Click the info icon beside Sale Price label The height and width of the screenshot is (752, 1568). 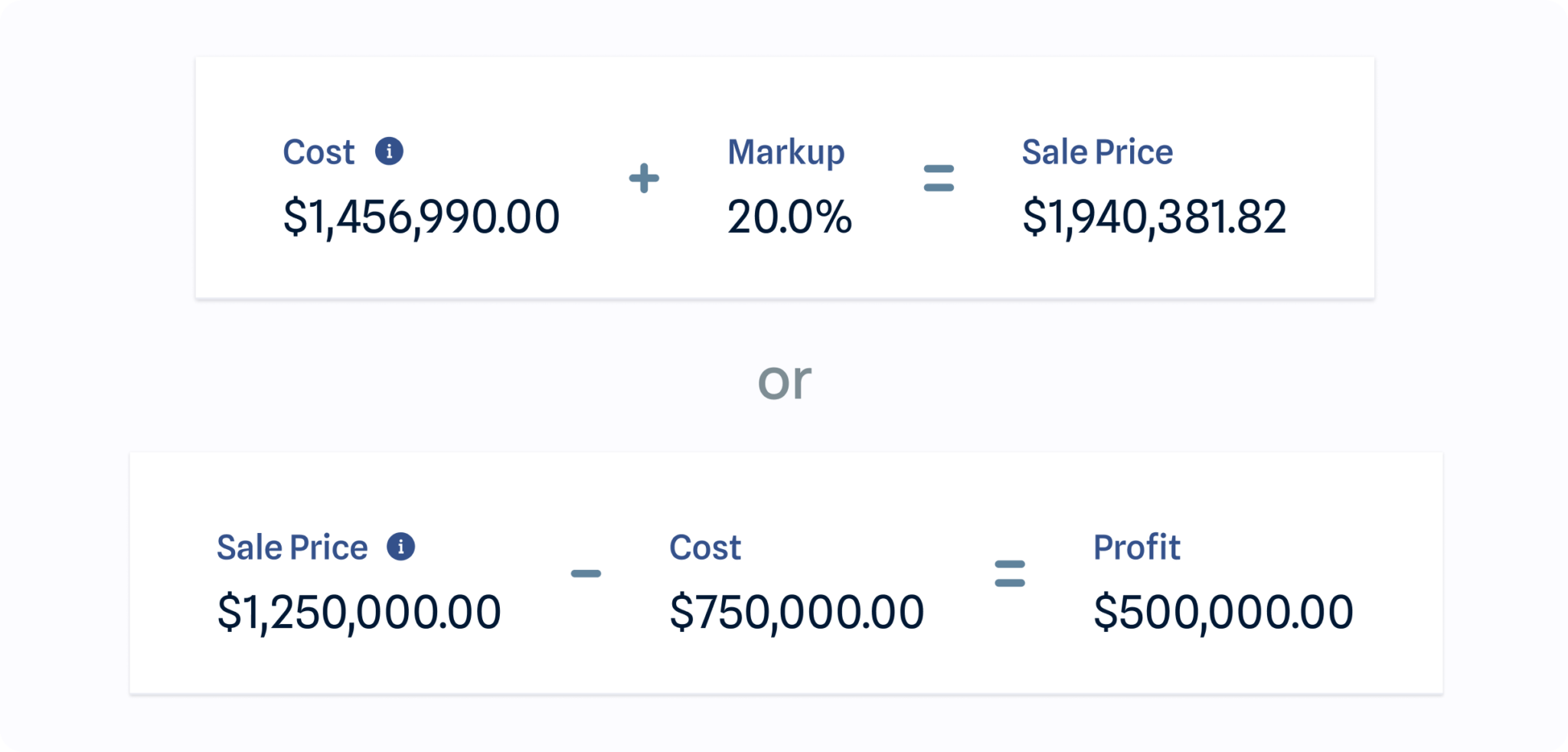point(400,547)
